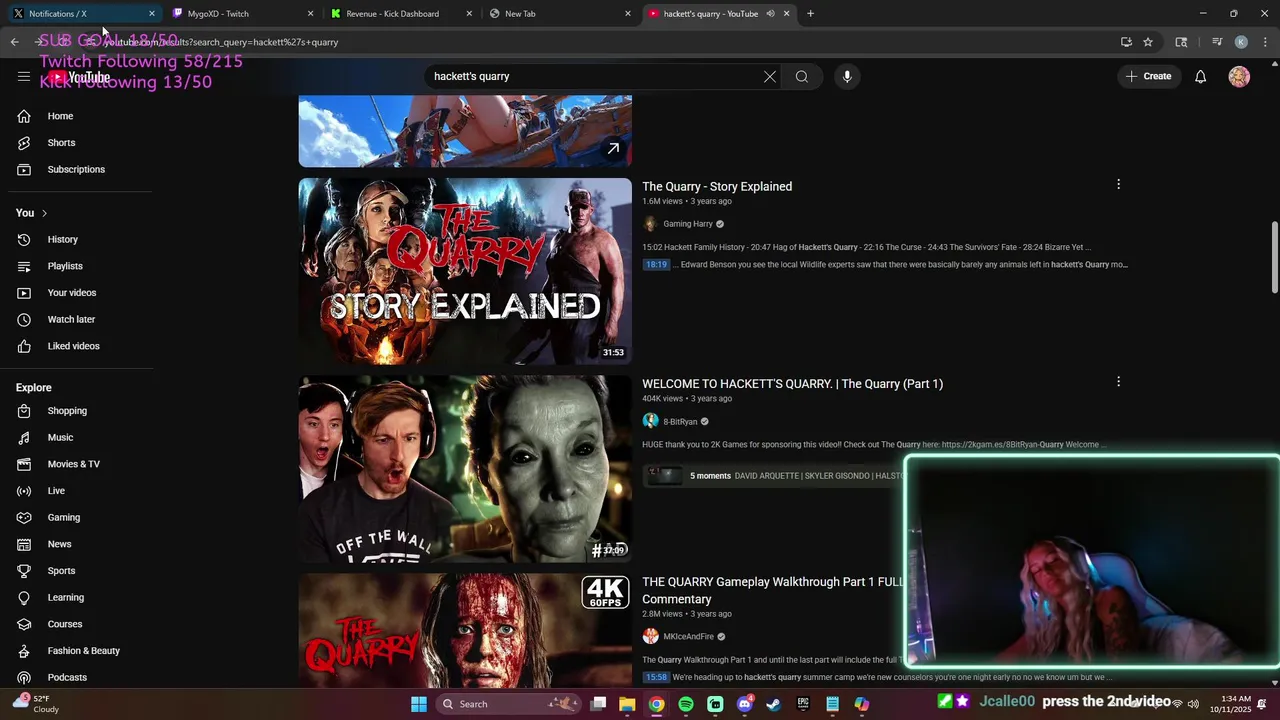Viewport: 1280px width, 720px height.
Task: Open YouTube notifications bell
Action: tap(1200, 77)
